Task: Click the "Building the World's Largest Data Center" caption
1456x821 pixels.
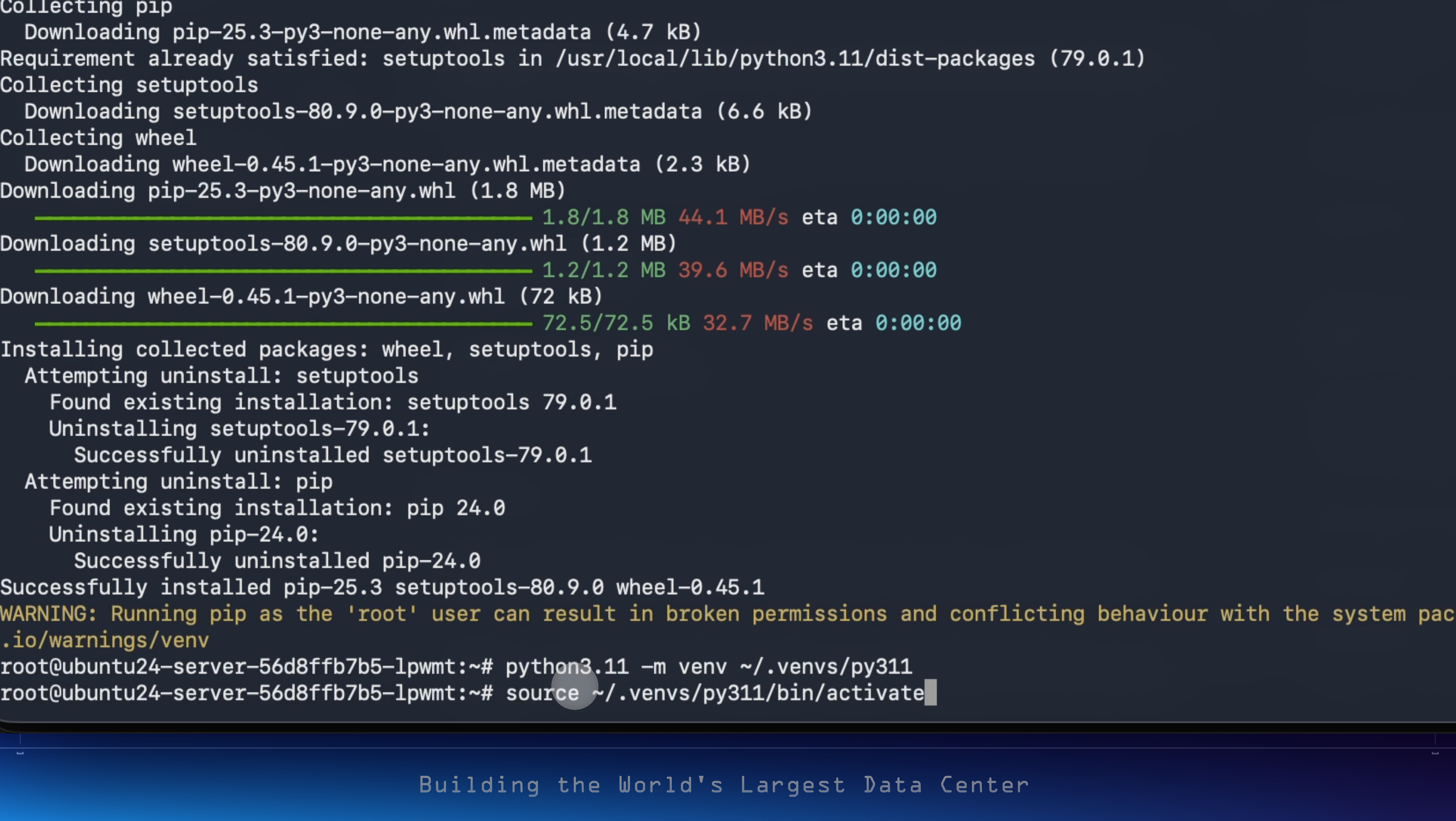Action: (723, 785)
